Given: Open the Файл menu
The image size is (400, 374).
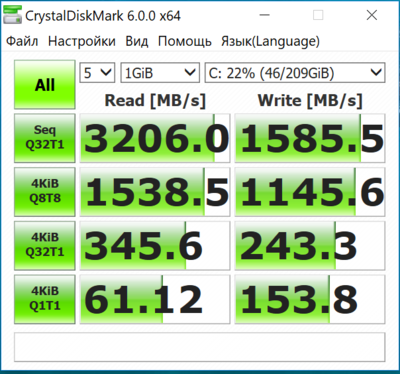Looking at the screenshot, I should click(x=22, y=41).
